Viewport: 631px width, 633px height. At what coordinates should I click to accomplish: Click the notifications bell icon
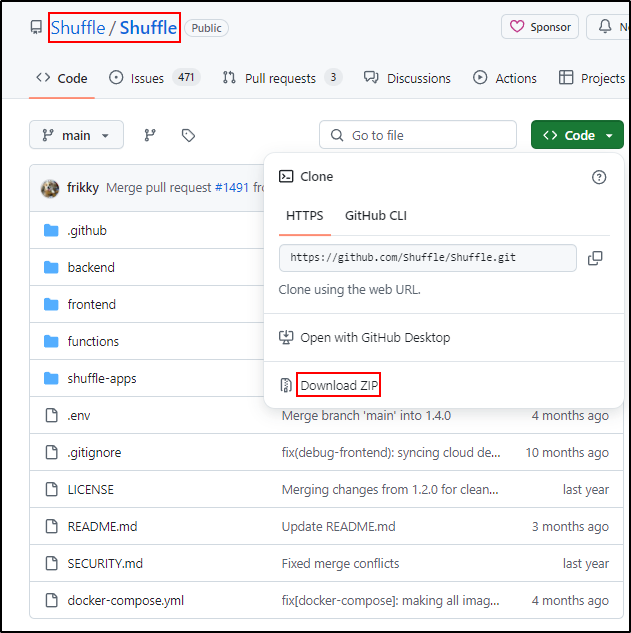(604, 27)
